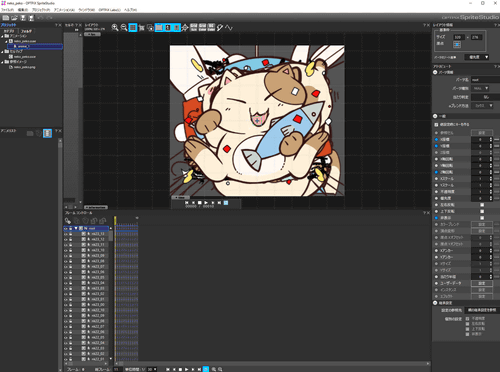Image resolution: width=500 pixels, height=372 pixels.
Task: Click the timeline playhead marker
Action: pyautogui.click(x=115, y=220)
